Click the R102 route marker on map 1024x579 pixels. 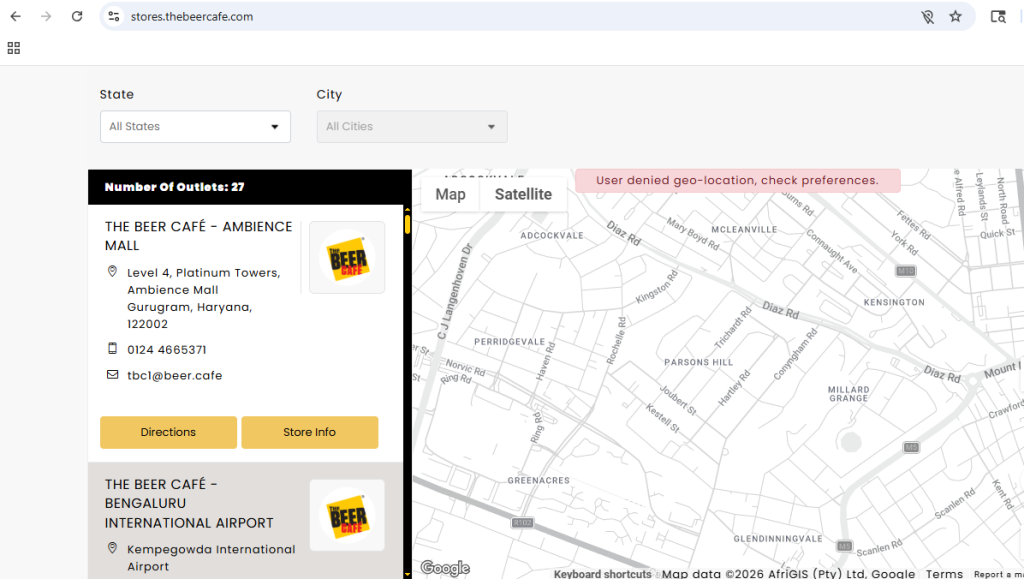[522, 522]
